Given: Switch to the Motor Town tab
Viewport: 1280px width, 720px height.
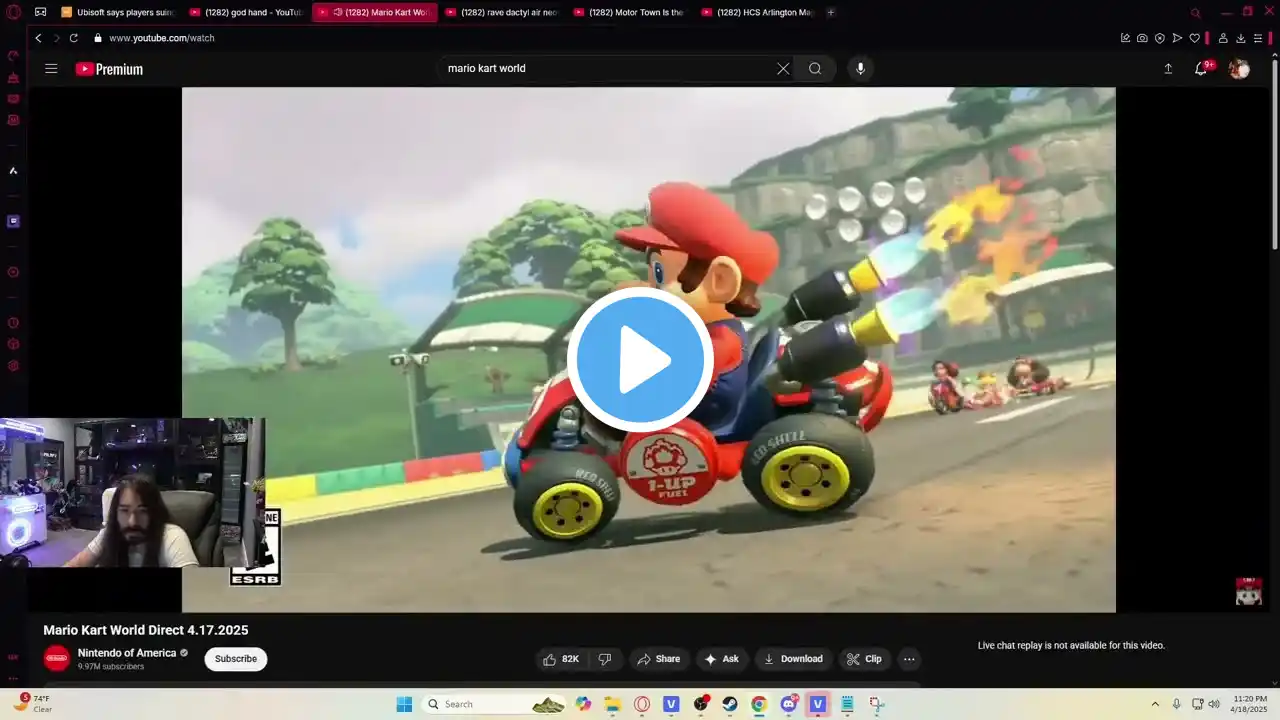Looking at the screenshot, I should click(630, 12).
